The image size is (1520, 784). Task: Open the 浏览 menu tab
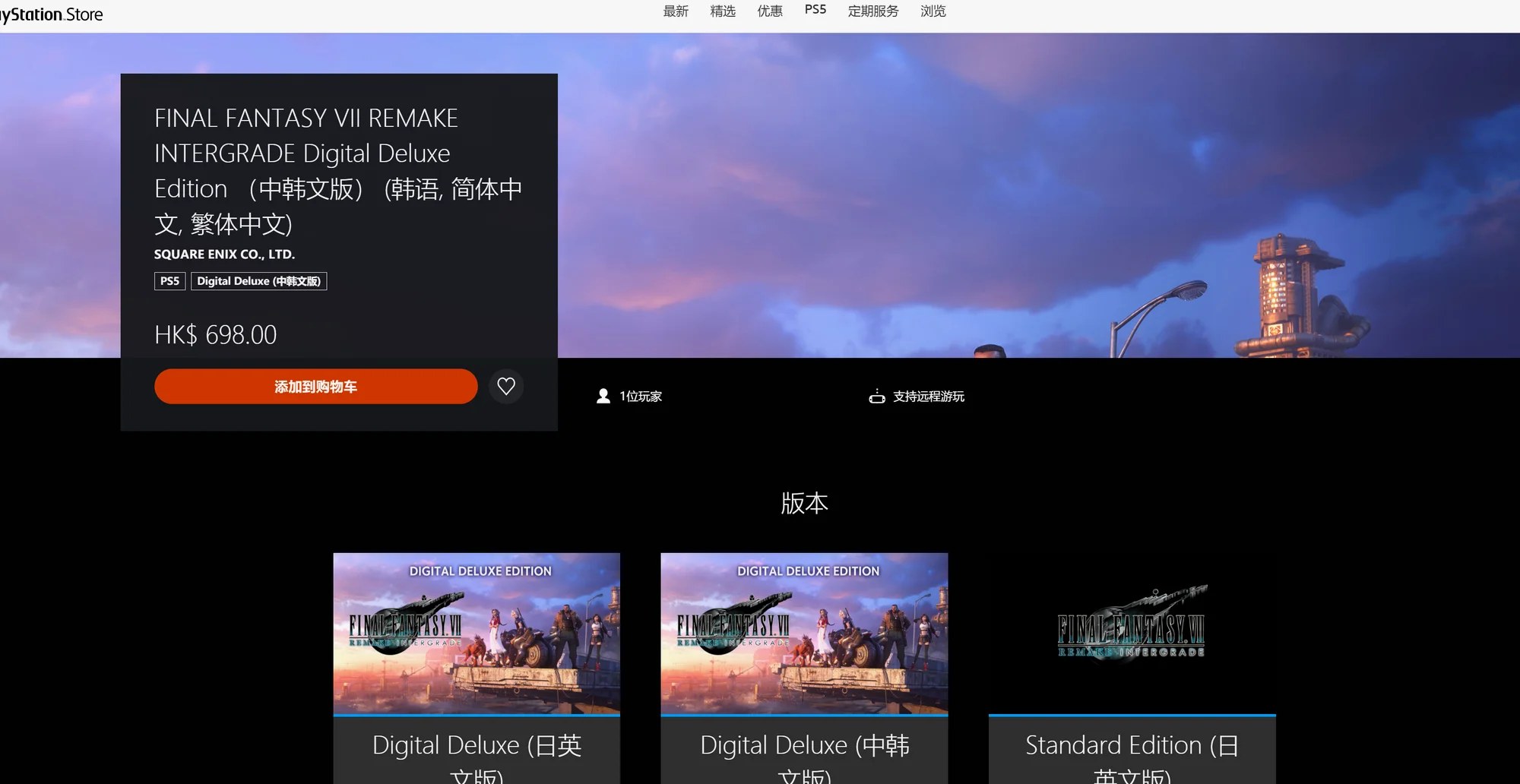pyautogui.click(x=933, y=11)
